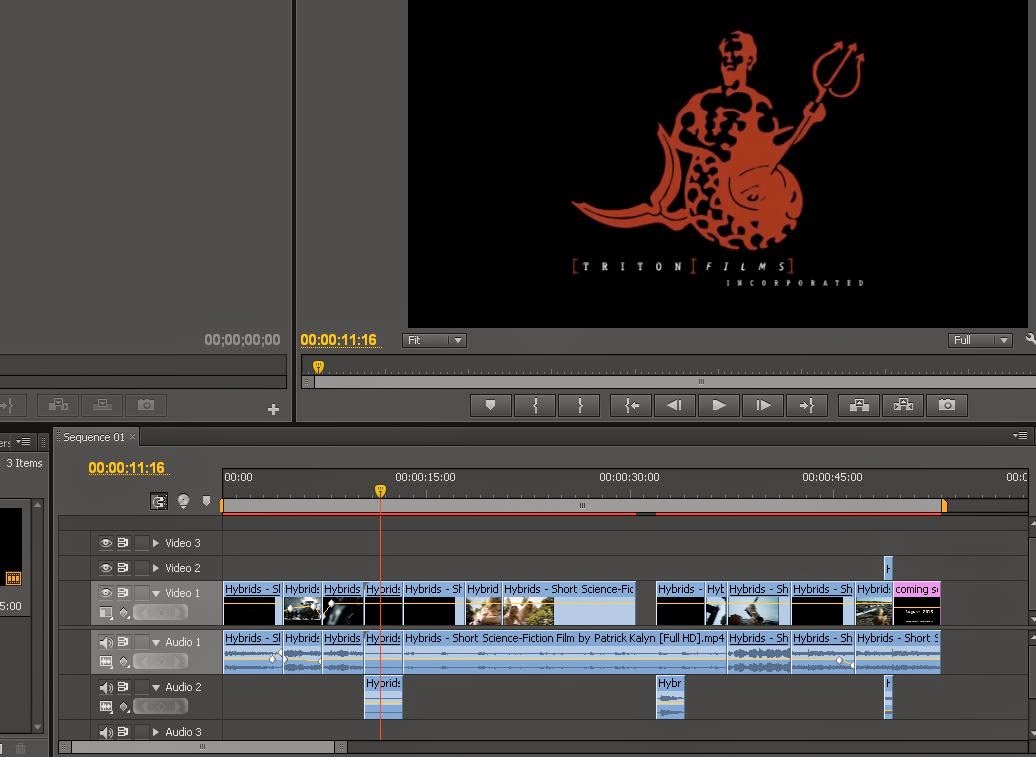Click timeline timecode 00:00:11:16

point(127,468)
